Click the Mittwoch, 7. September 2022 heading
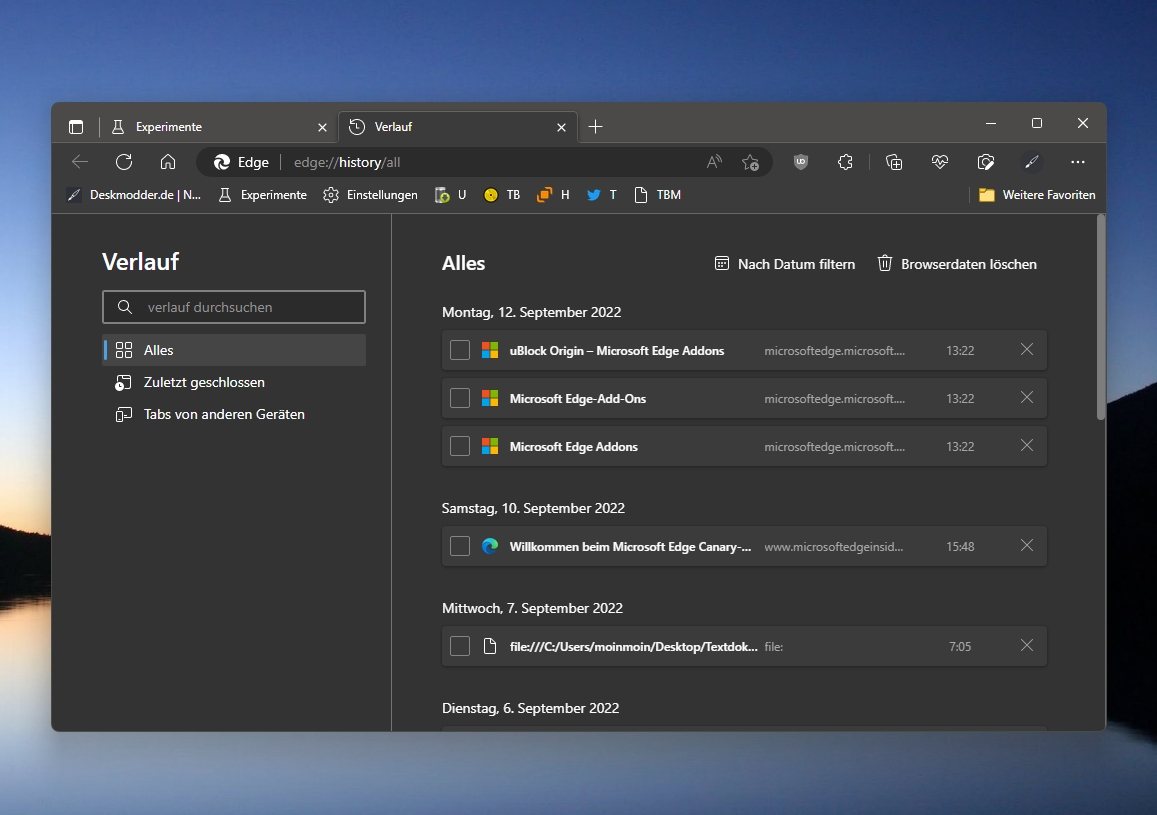This screenshot has width=1157, height=815. click(x=532, y=608)
